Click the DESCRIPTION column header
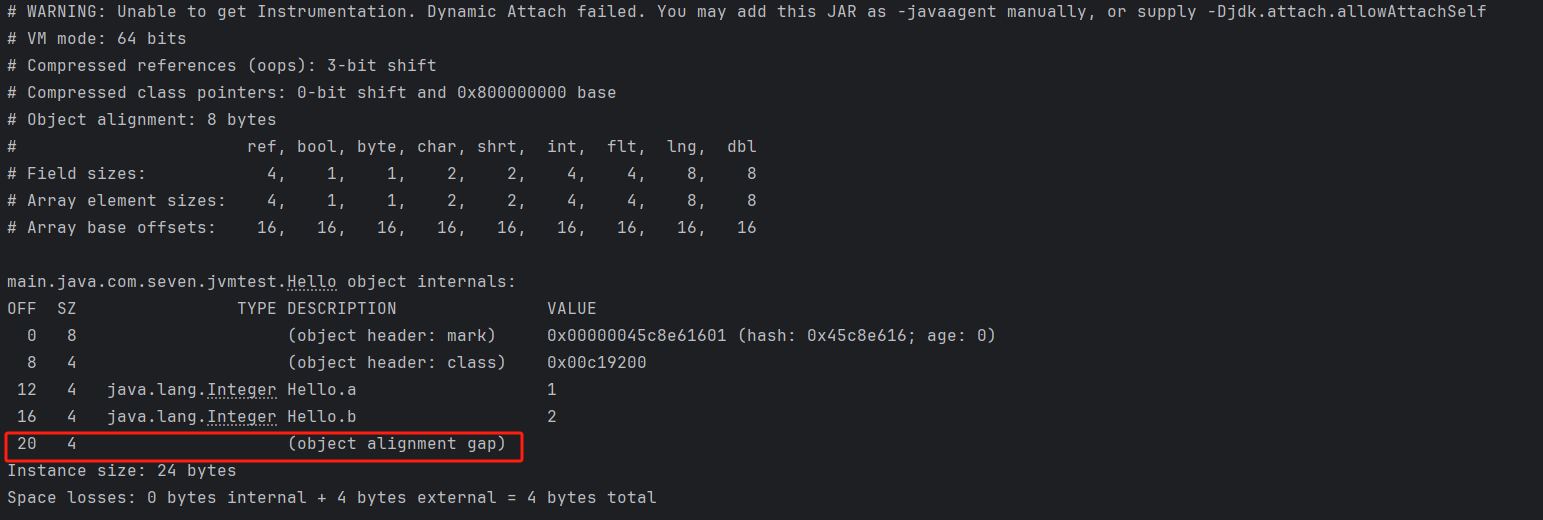 coord(341,309)
